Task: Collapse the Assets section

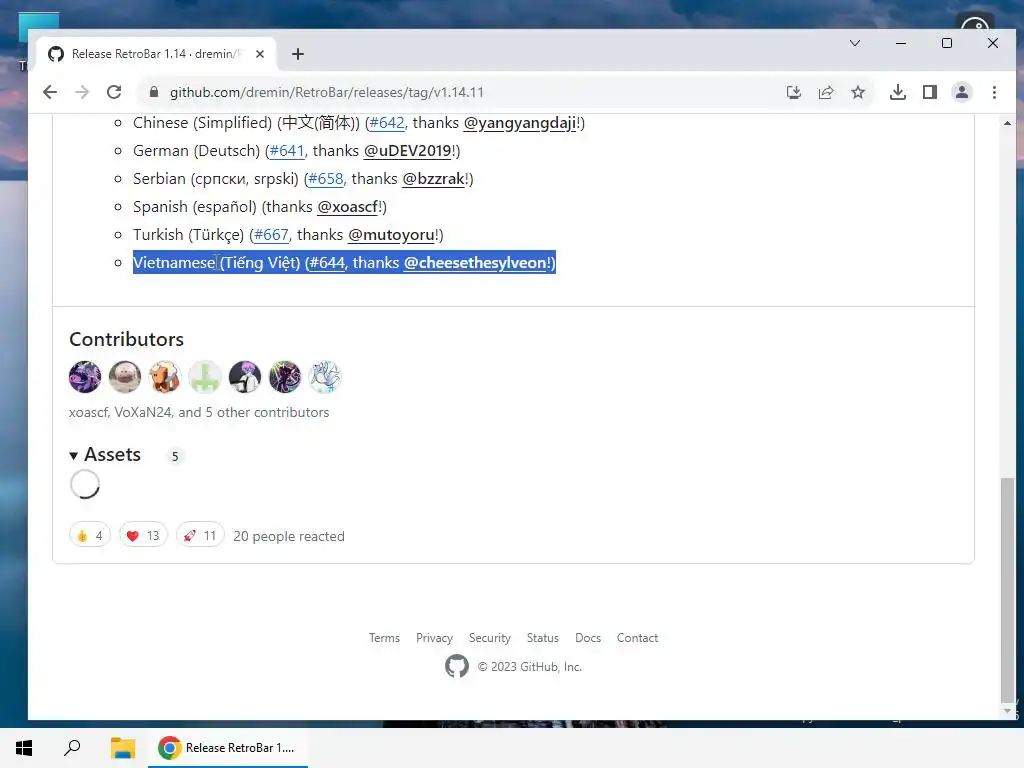Action: click(105, 455)
